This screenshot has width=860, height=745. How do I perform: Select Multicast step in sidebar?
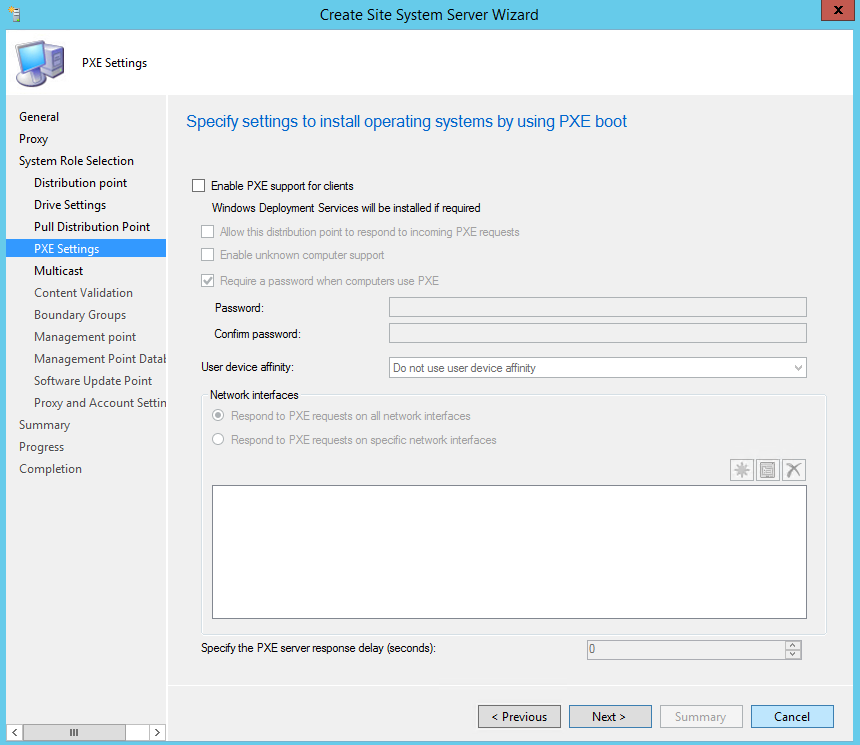click(x=59, y=270)
